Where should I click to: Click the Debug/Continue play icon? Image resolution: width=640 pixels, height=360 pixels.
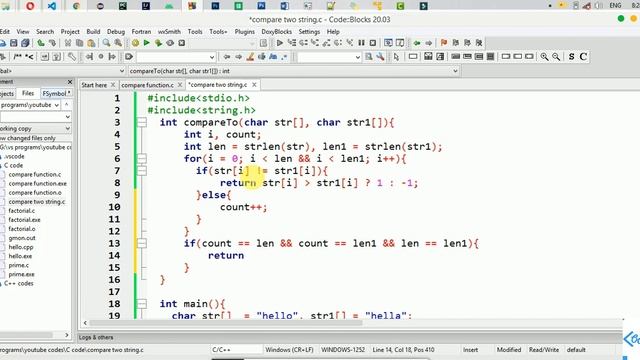tap(280, 43)
